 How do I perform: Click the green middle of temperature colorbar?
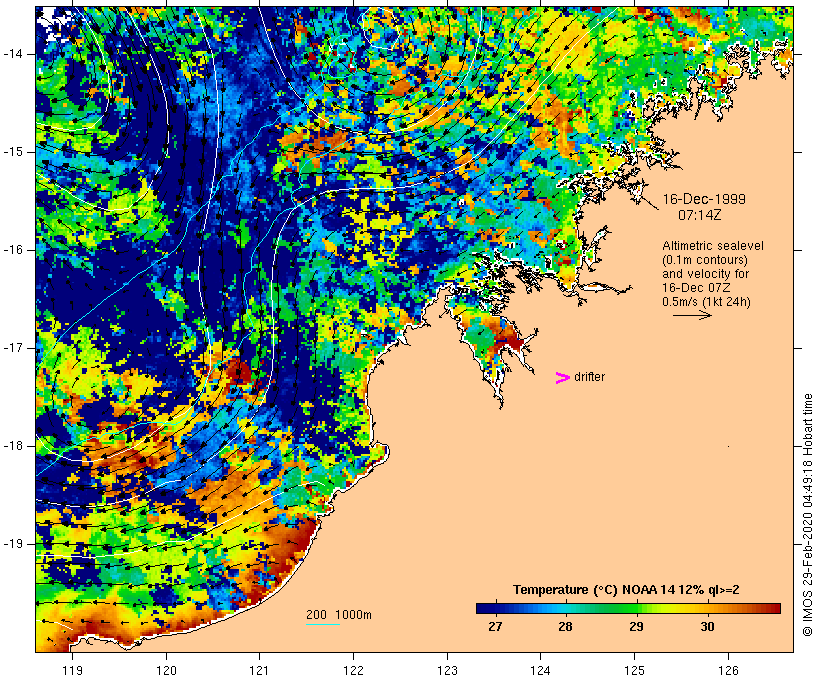point(628,608)
